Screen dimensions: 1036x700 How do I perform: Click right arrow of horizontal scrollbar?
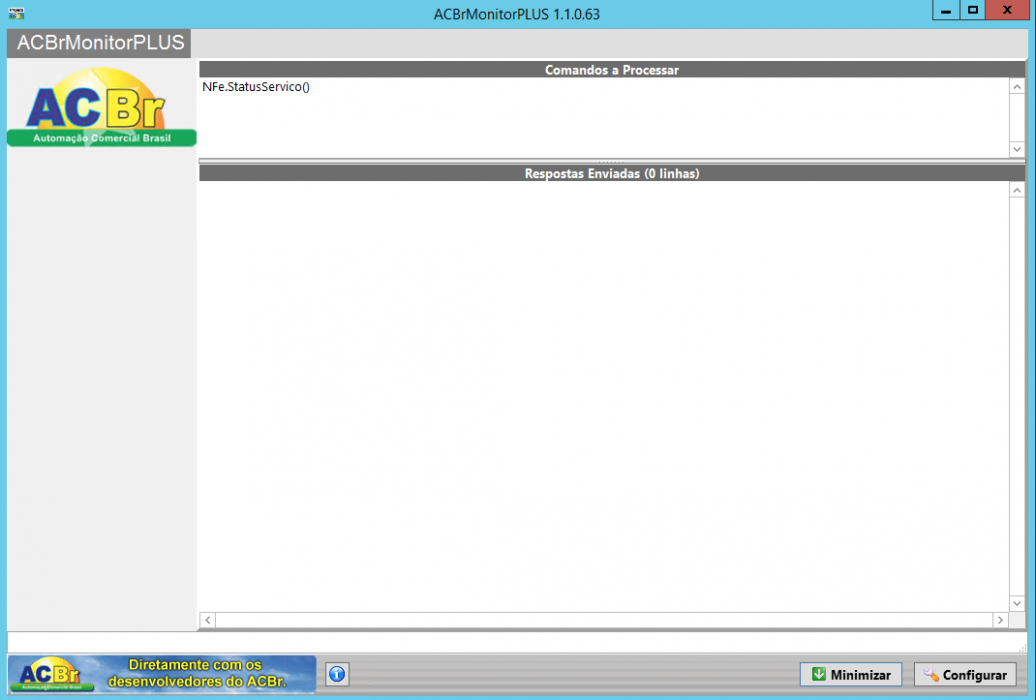(x=1000, y=620)
